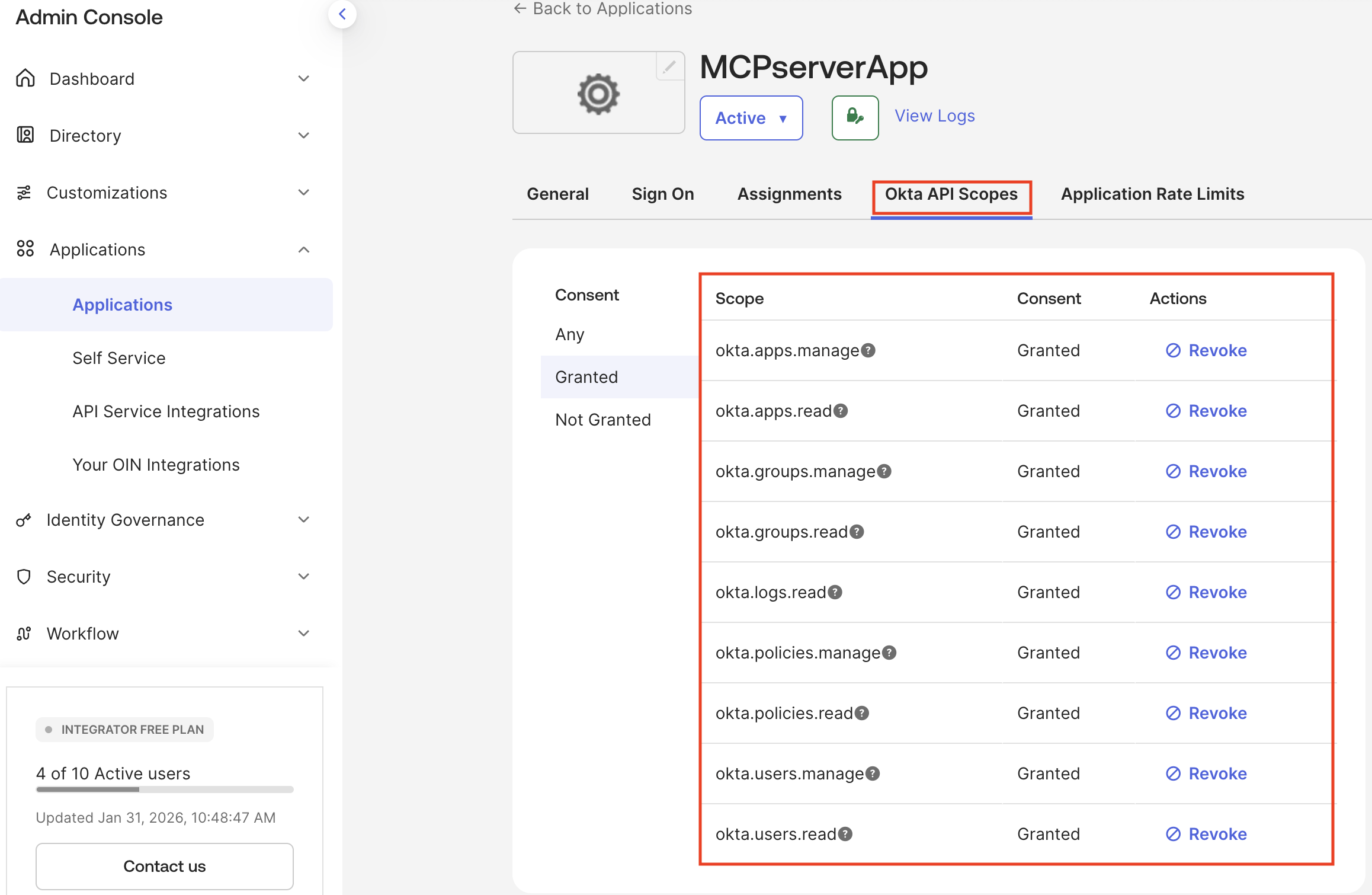Open the Dashboard home icon in sidebar
1372x895 pixels.
pos(24,78)
